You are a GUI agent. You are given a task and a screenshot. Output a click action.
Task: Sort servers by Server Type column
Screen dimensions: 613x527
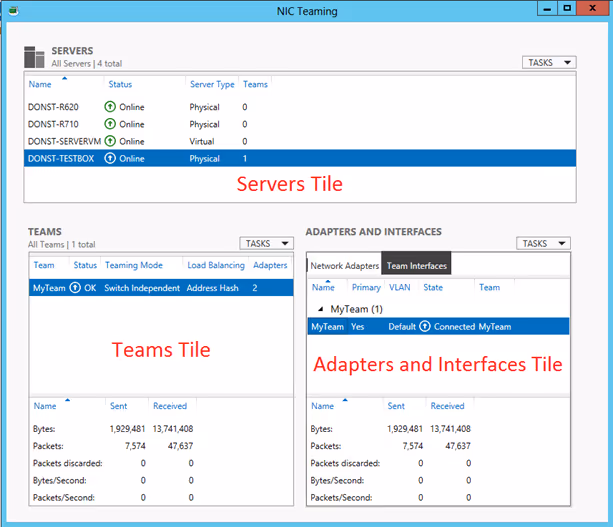(x=212, y=84)
